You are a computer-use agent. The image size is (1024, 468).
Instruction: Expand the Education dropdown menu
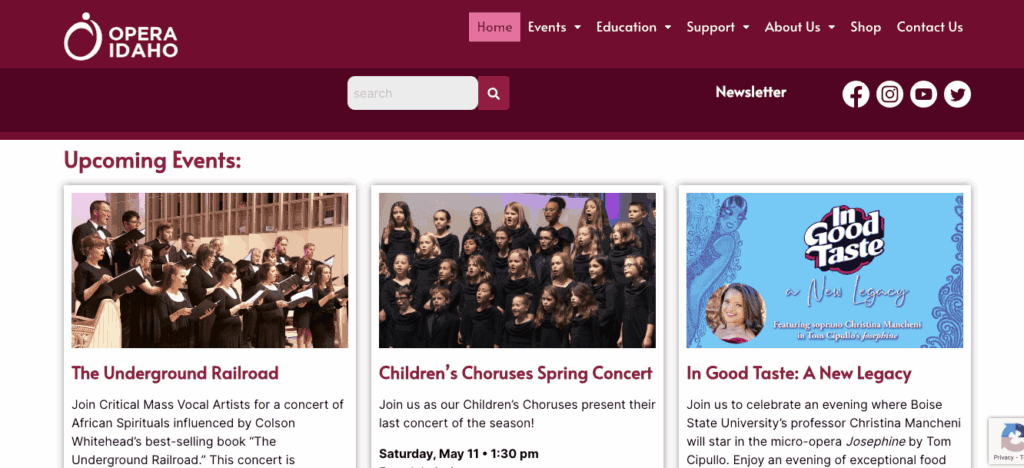633,27
